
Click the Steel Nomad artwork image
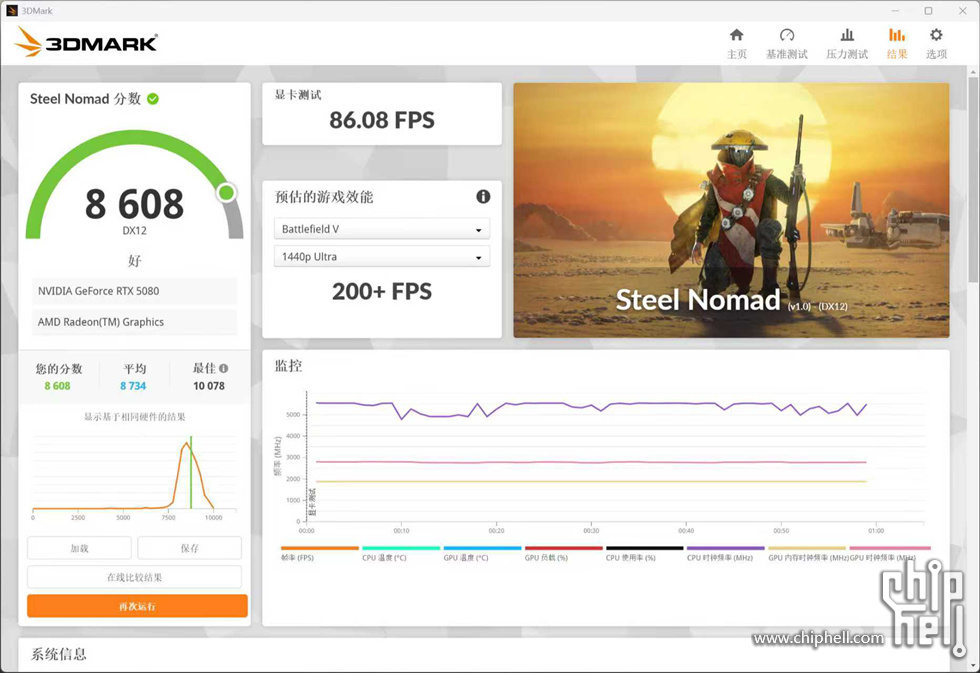731,210
